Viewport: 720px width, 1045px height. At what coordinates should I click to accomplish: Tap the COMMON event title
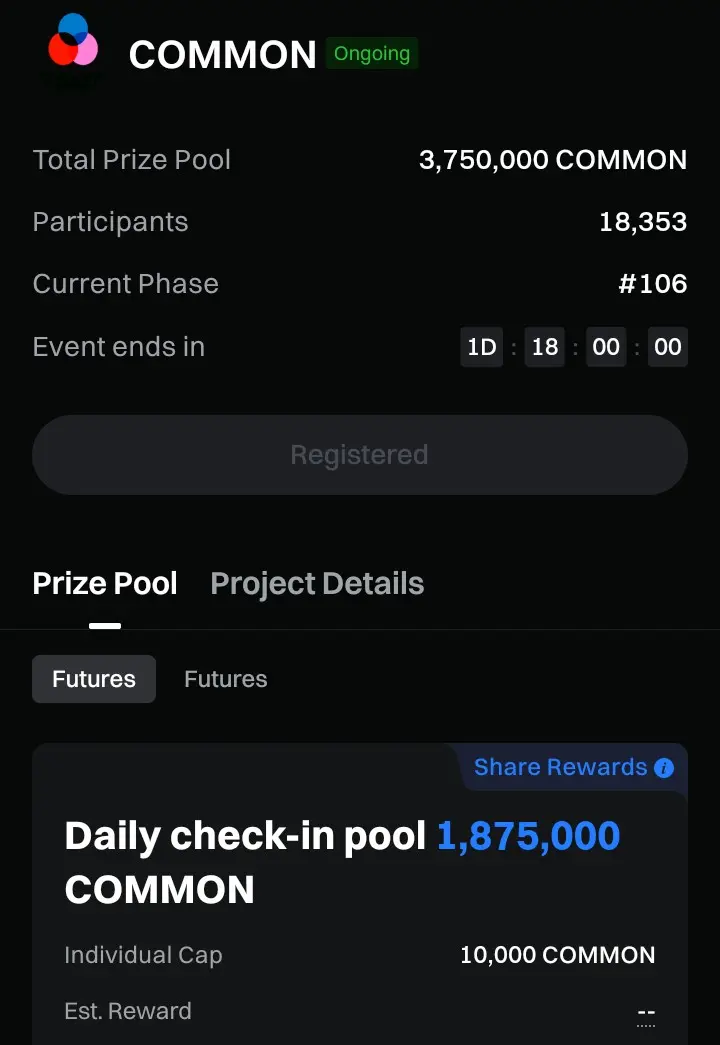click(x=223, y=55)
